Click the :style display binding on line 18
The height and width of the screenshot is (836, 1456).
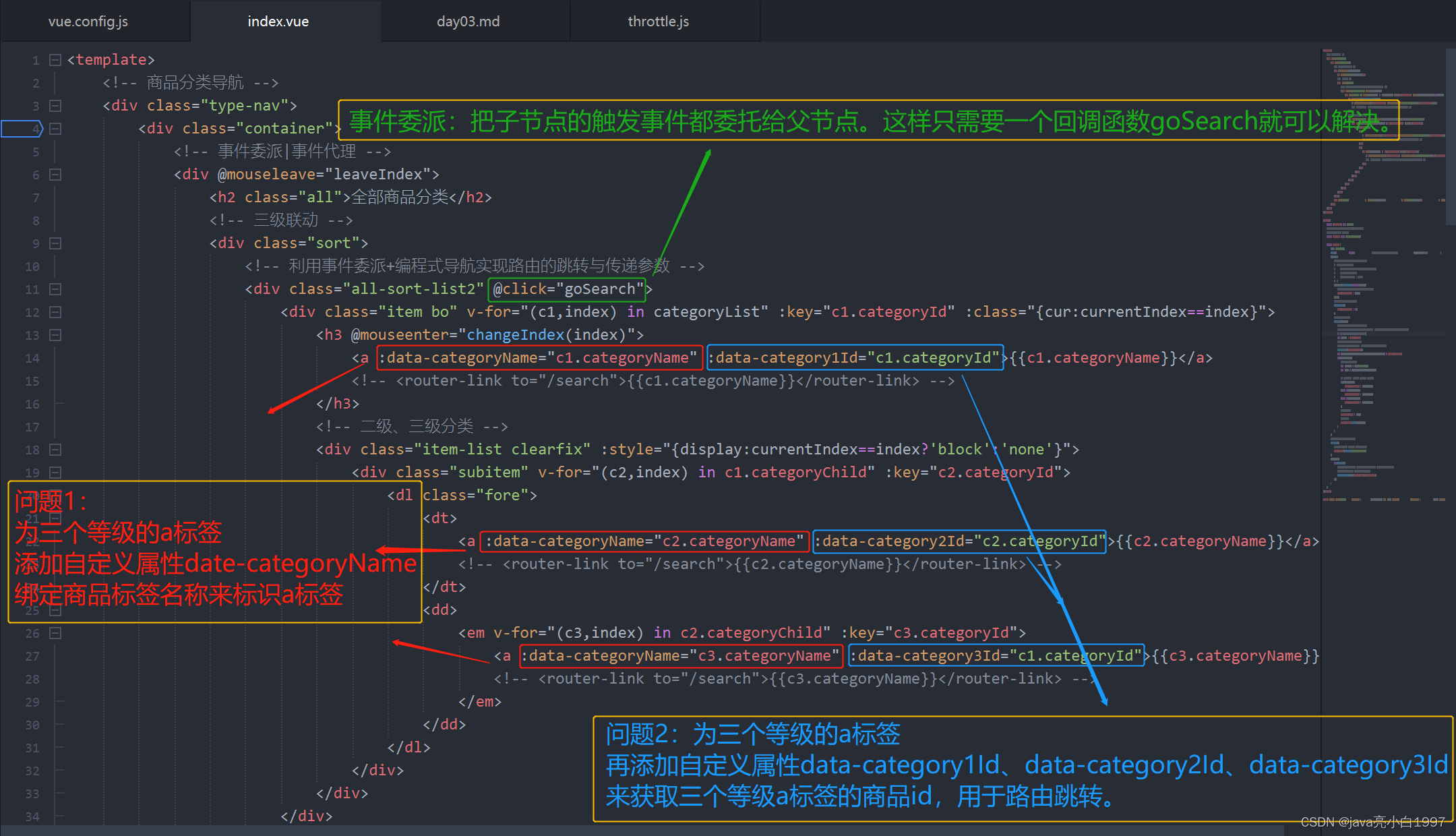click(835, 450)
